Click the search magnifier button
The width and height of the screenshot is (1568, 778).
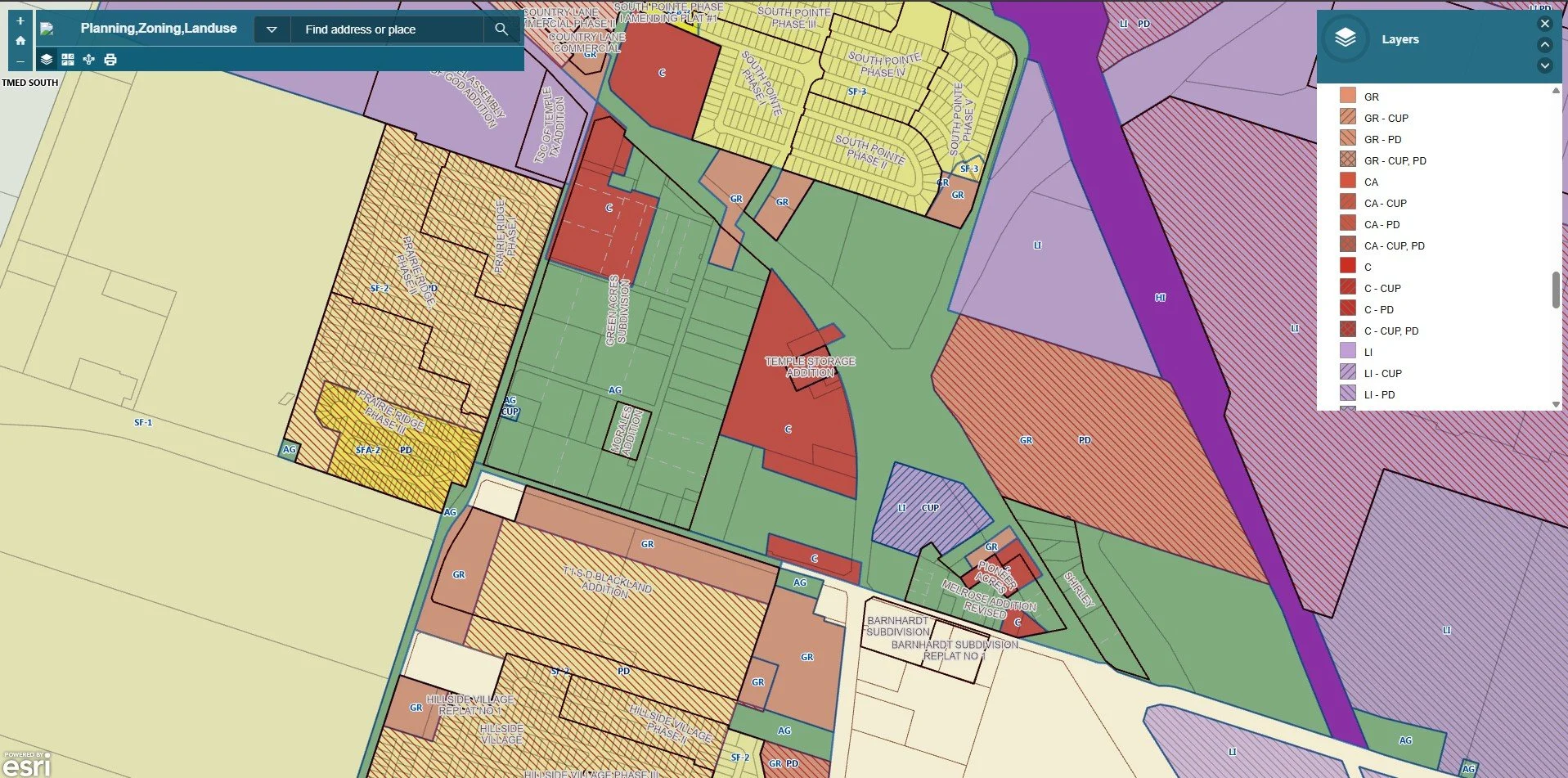[501, 29]
